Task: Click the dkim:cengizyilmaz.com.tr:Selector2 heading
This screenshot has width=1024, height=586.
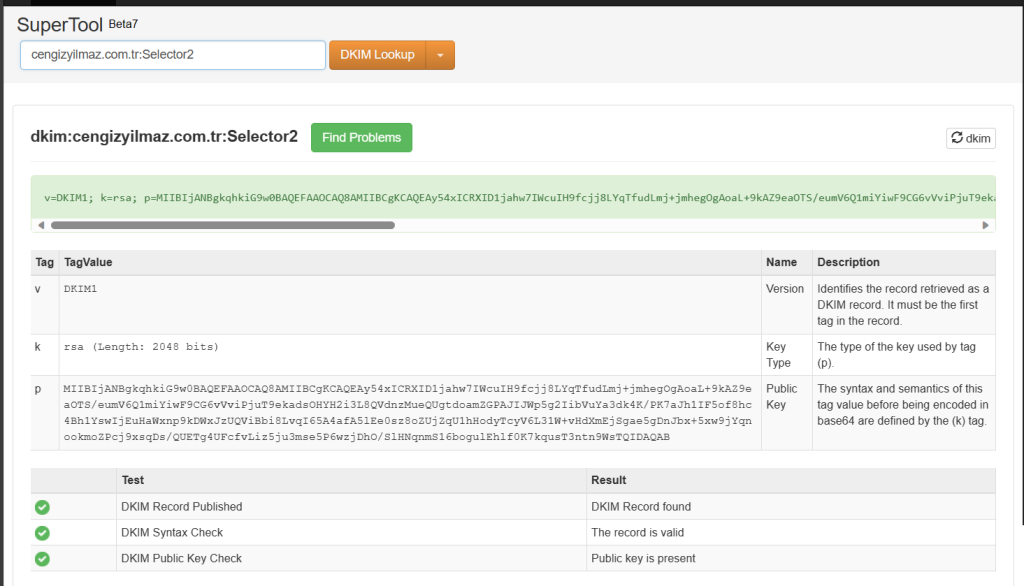Action: (x=164, y=137)
